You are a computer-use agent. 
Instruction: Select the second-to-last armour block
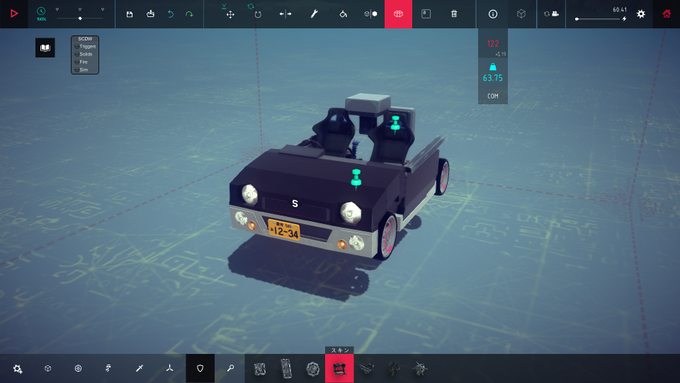[394, 369]
